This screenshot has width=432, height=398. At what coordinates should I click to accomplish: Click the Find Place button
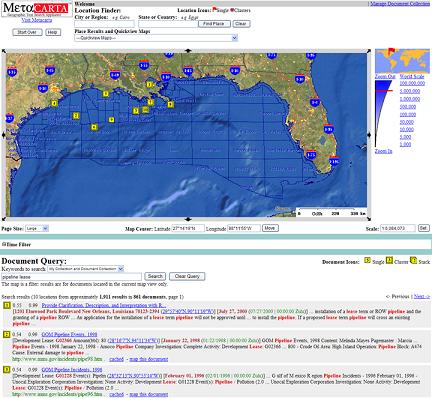(x=214, y=24)
